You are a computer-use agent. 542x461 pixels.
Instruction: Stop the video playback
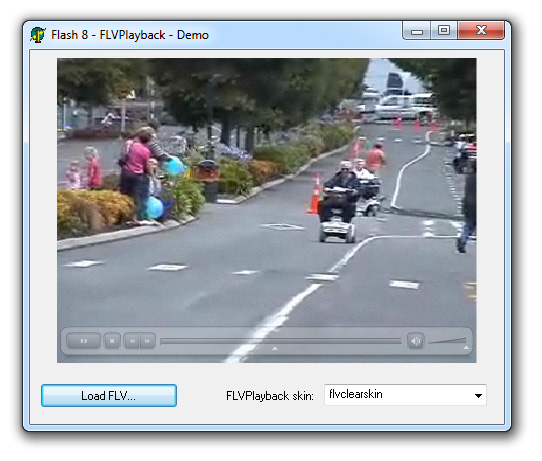112,341
